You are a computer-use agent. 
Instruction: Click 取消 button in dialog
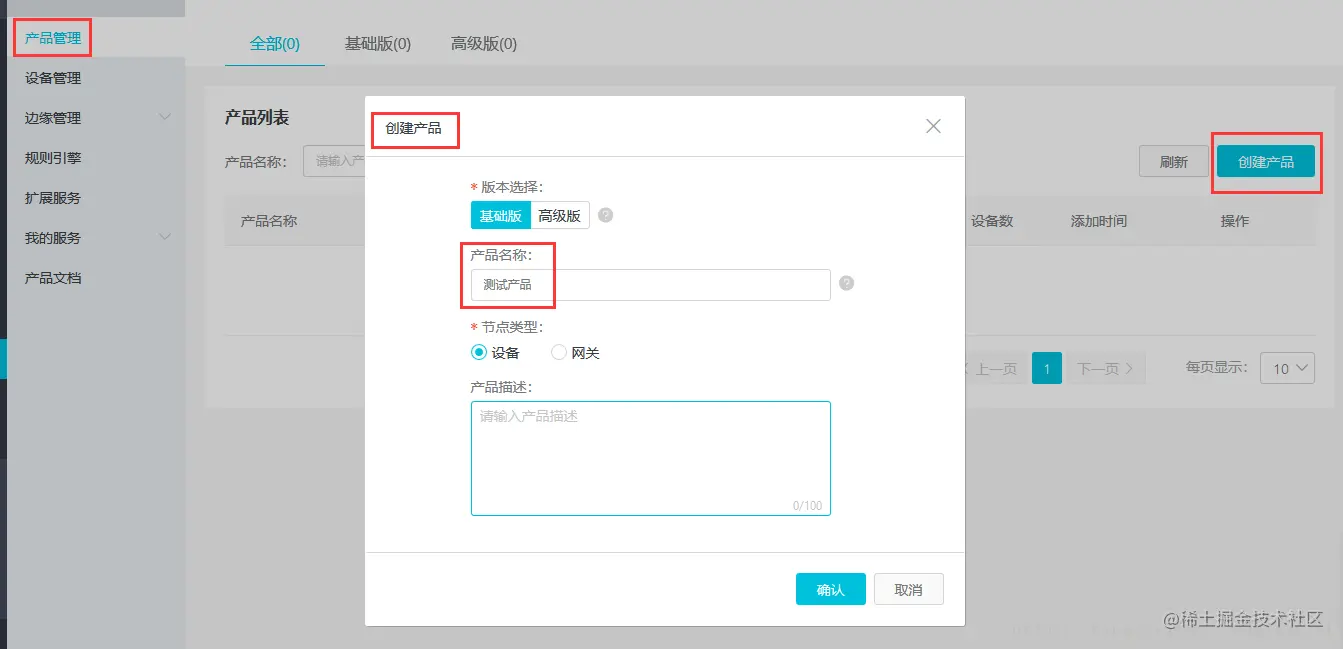click(908, 589)
